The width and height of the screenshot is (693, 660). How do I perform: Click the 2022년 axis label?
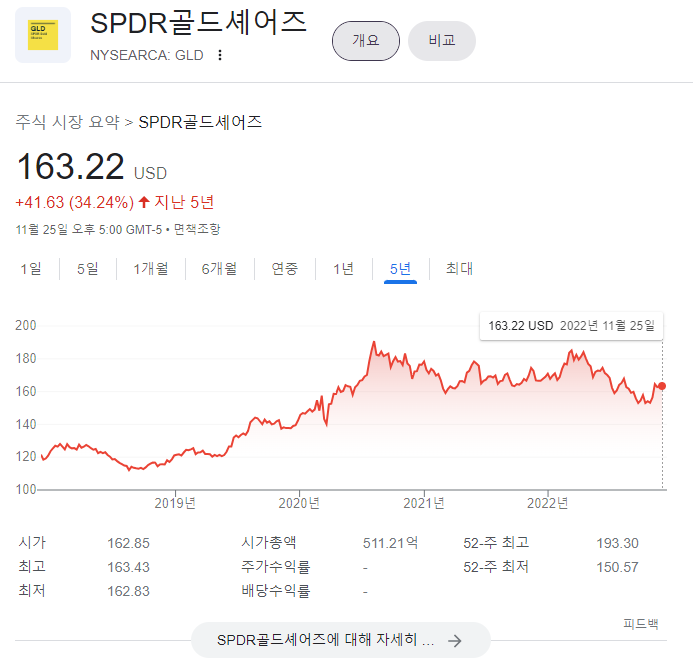pyautogui.click(x=548, y=503)
